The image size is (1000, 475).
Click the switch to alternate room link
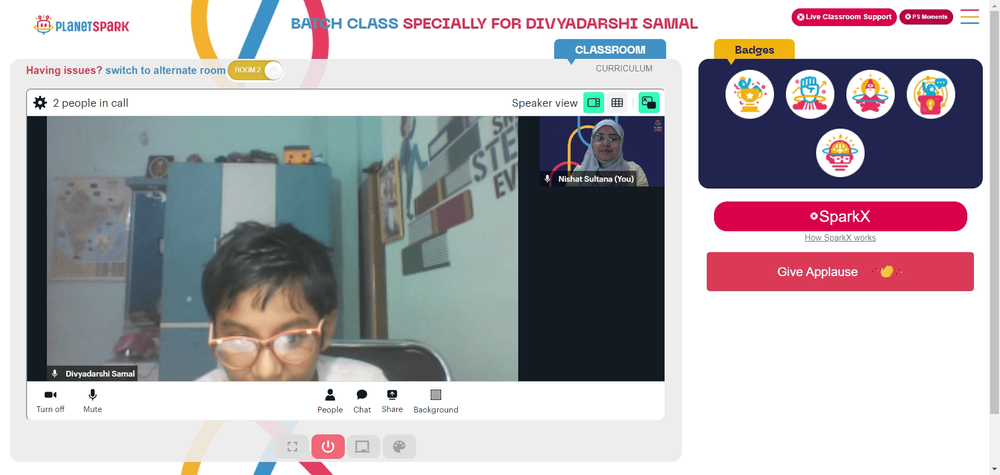pos(165,70)
